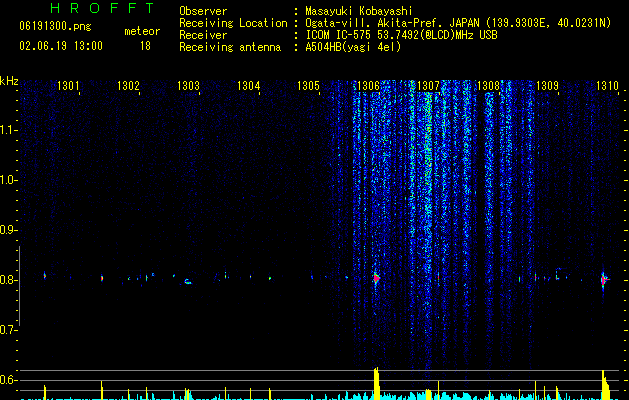629x400 pixels.
Task: Click the date stamp 02.06.19 13:00
Action: click(61, 45)
